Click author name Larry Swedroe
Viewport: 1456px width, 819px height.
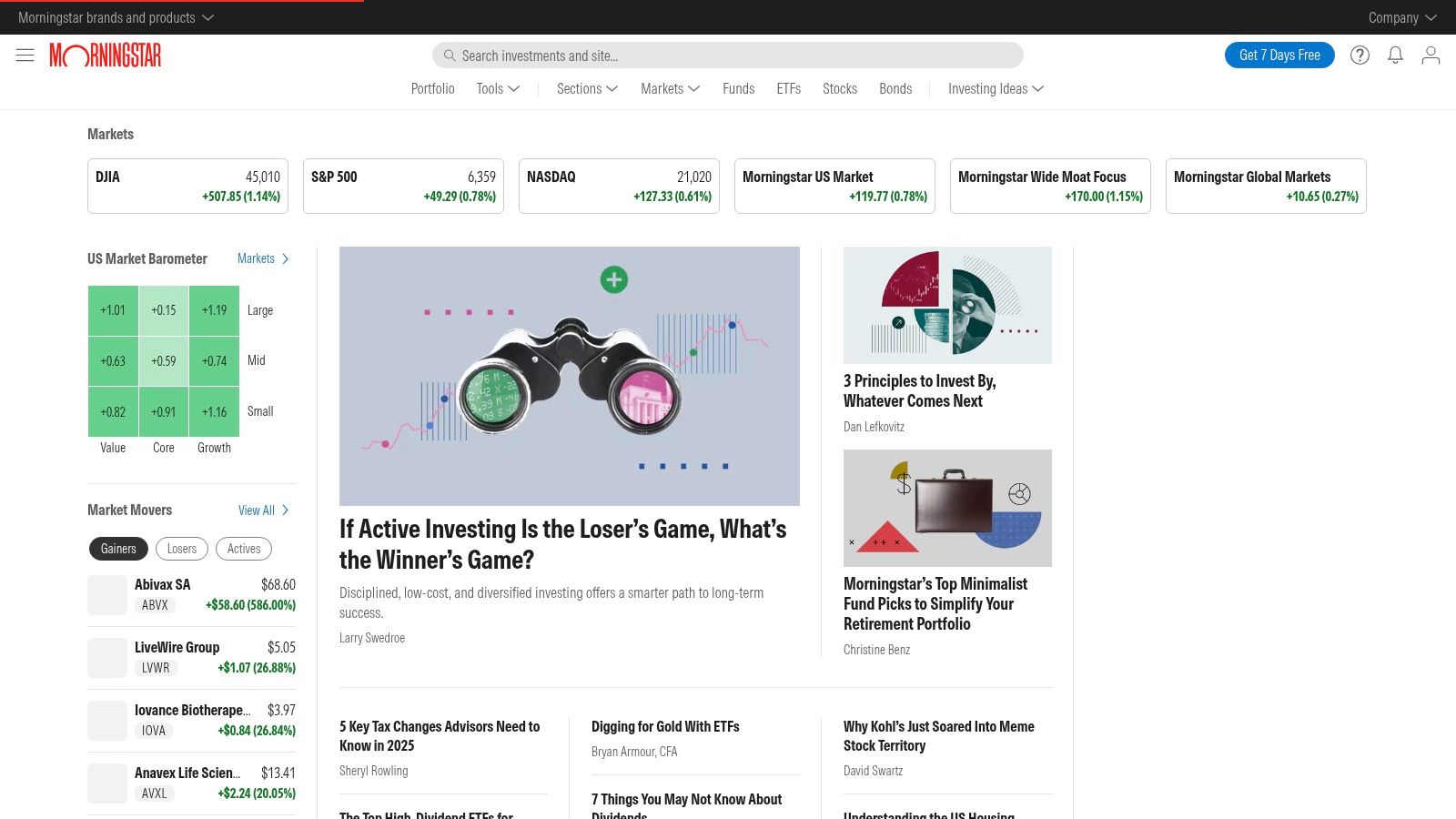tap(372, 638)
